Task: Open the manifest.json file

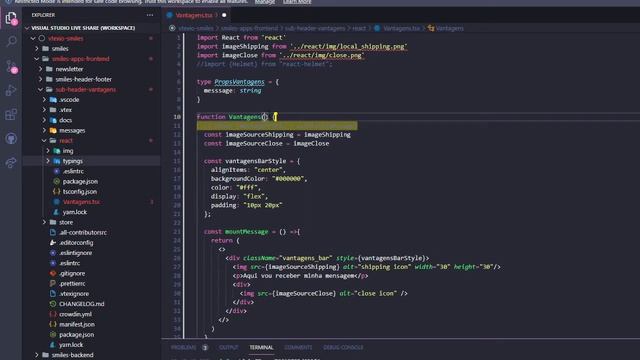Action: (x=77, y=324)
